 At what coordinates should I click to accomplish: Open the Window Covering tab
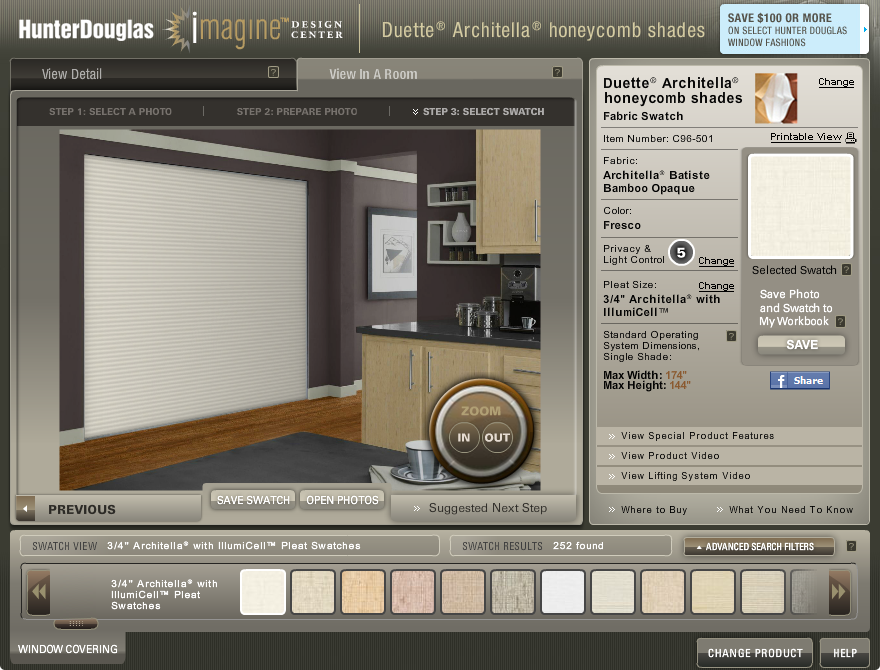[67, 649]
